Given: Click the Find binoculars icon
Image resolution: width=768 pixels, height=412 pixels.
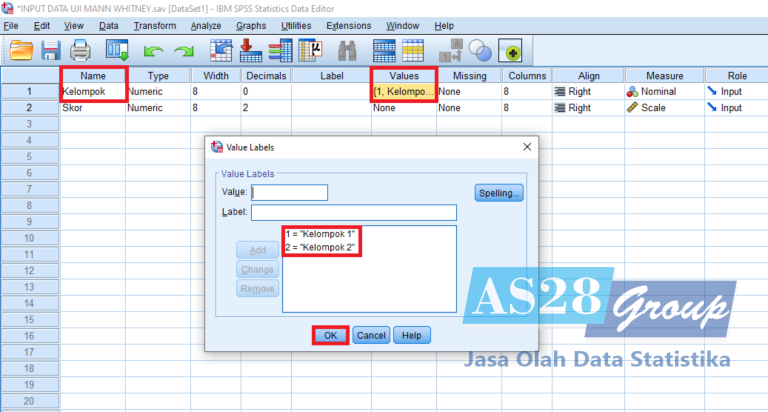Looking at the screenshot, I should (x=348, y=50).
